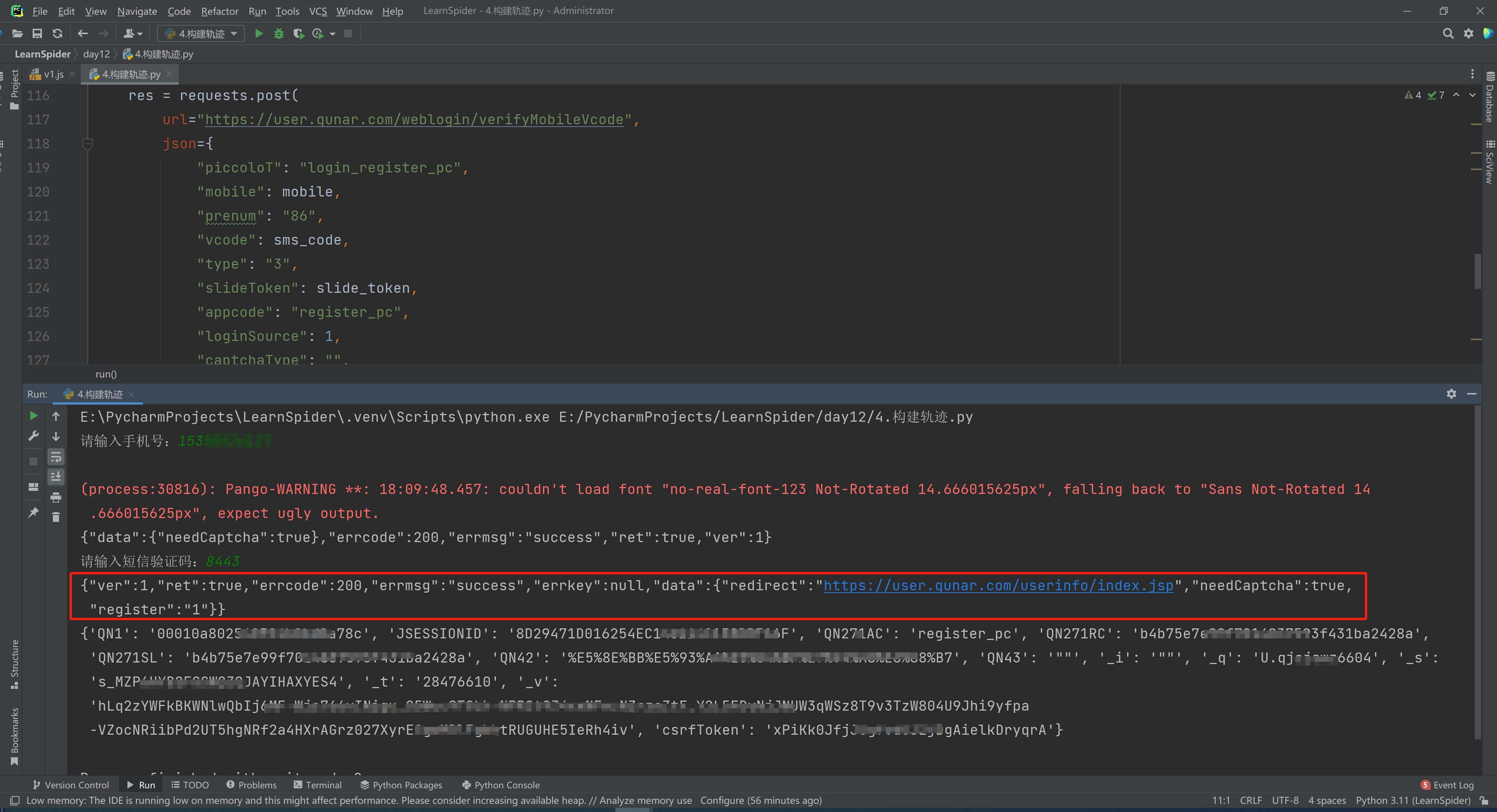
Task: Toggle the Structure tool window sidebar
Action: coord(14,664)
